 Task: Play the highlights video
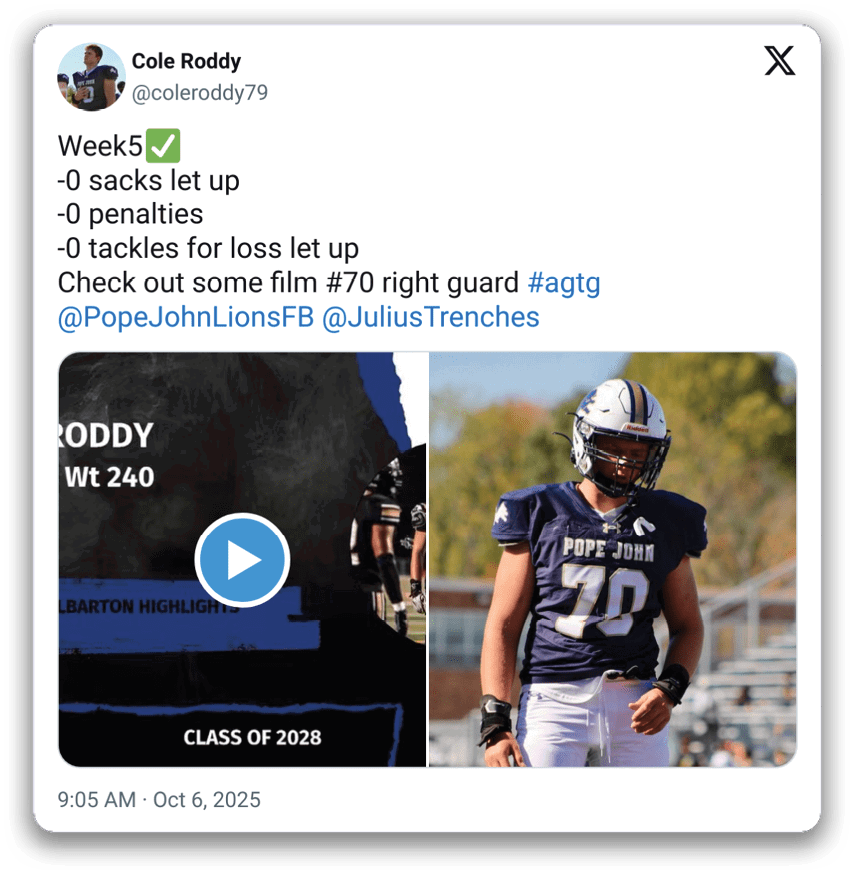[x=242, y=560]
